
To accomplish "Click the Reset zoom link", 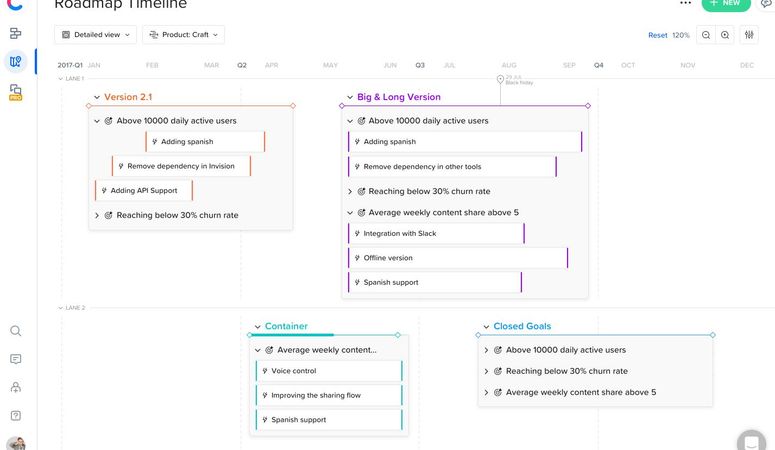I will point(657,35).
